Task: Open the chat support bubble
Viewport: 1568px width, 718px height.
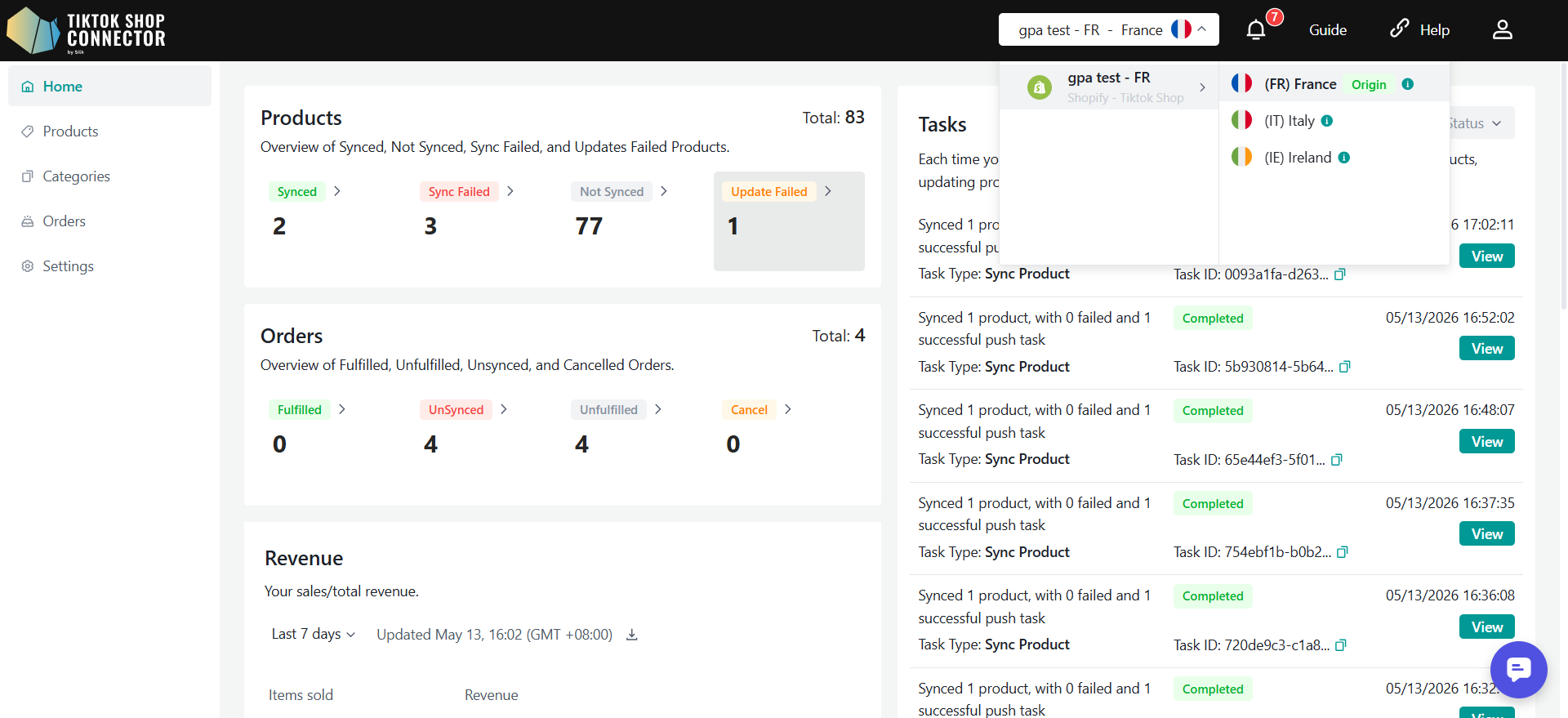Action: pos(1518,670)
